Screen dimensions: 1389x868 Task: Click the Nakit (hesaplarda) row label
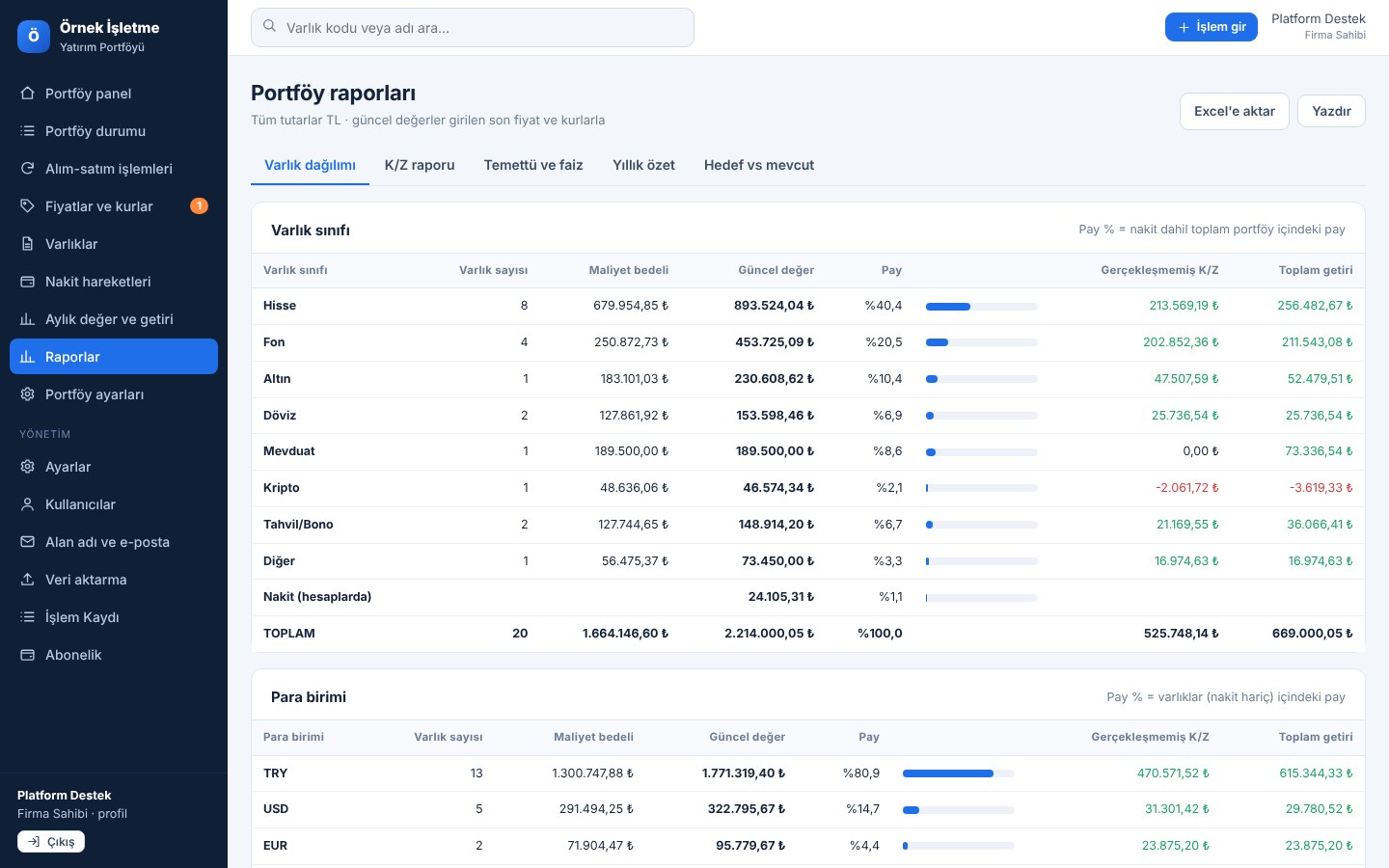click(x=317, y=597)
